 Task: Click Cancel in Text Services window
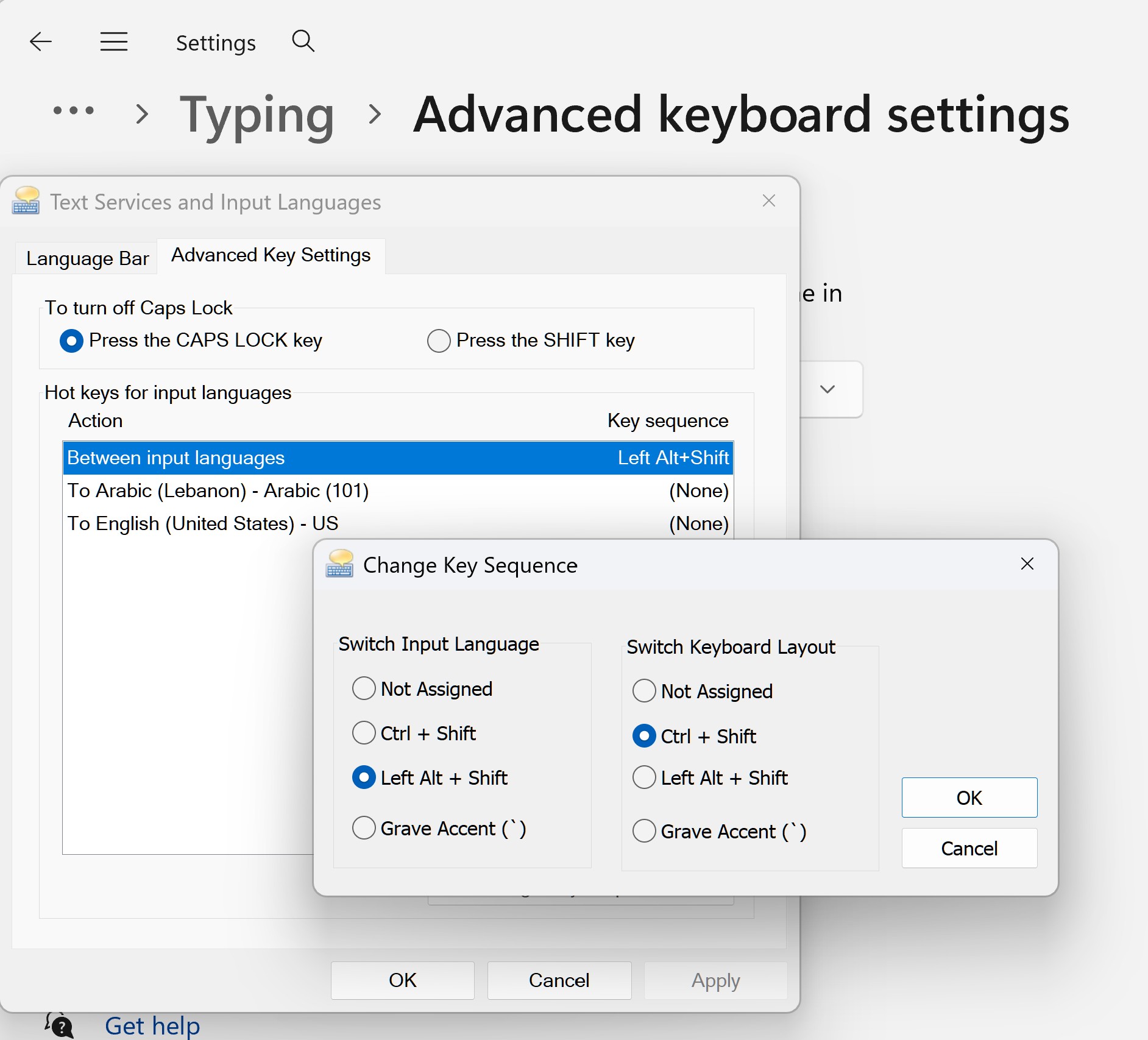click(559, 980)
